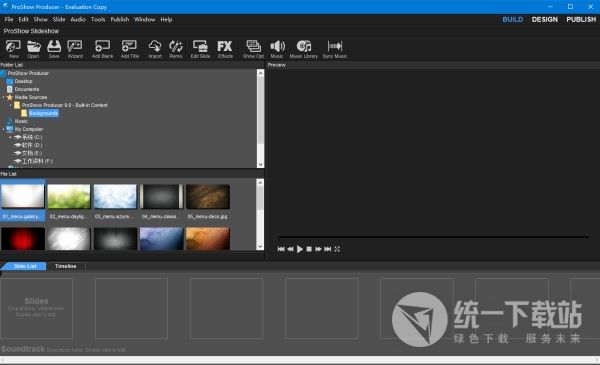Expand the 系统 (C:) drive node
Screen dimensions: 600x365
10,137
